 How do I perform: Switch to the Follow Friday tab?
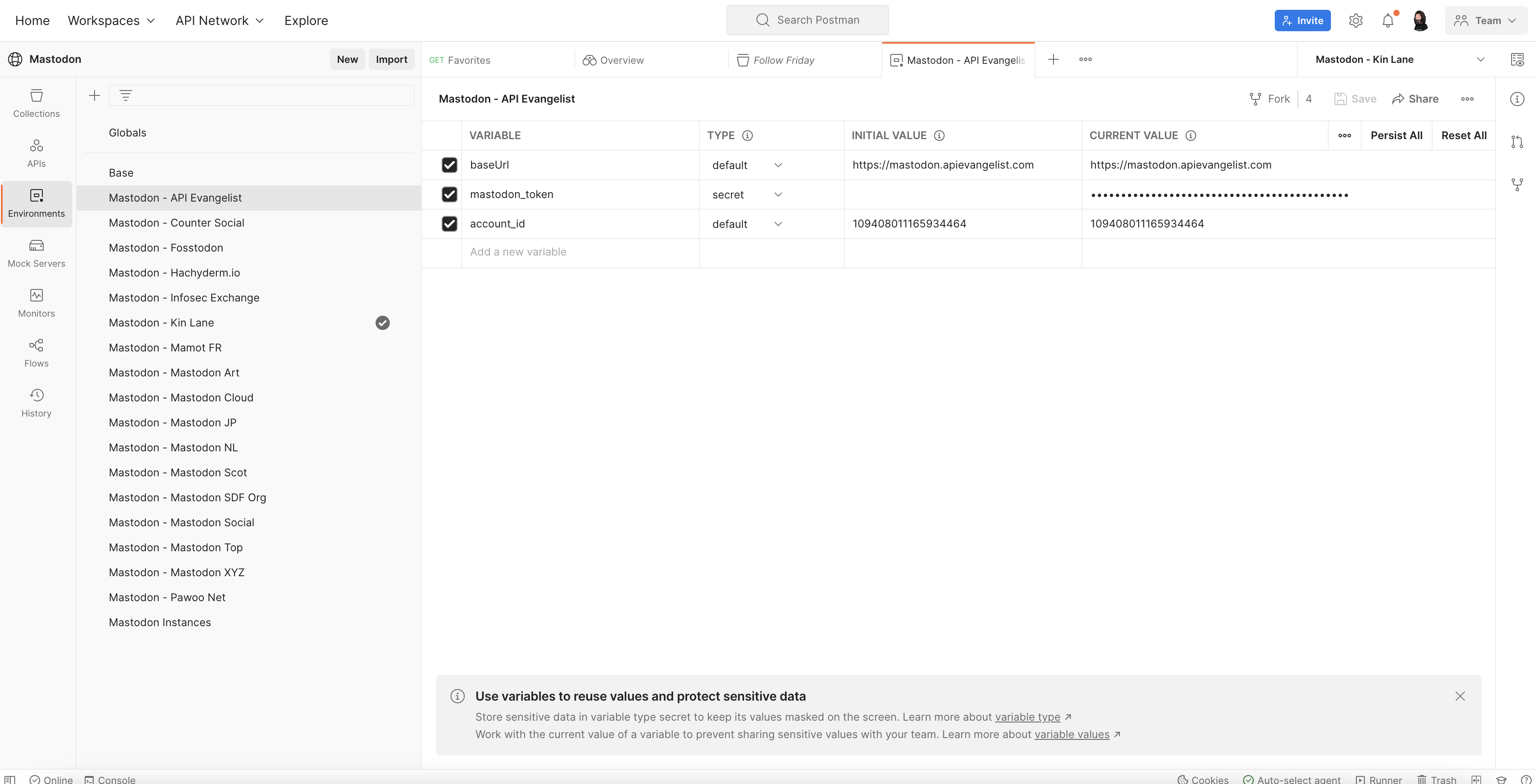click(x=804, y=60)
